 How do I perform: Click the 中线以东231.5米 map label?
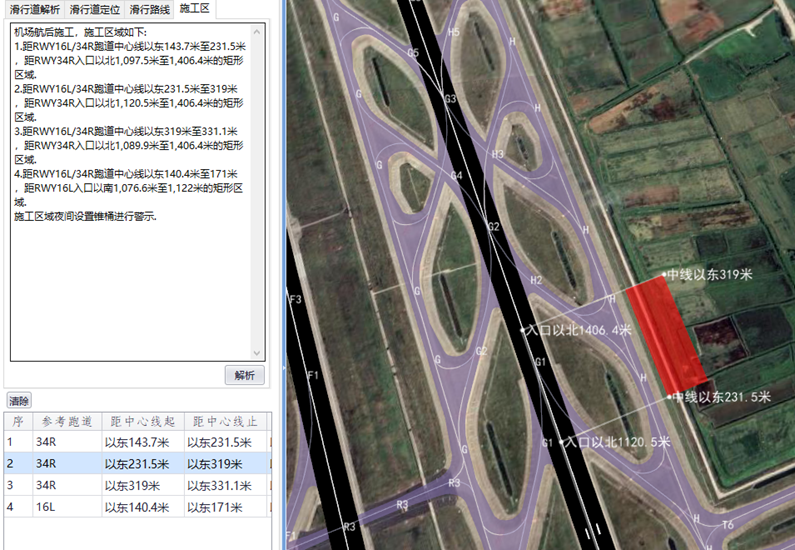click(722, 398)
